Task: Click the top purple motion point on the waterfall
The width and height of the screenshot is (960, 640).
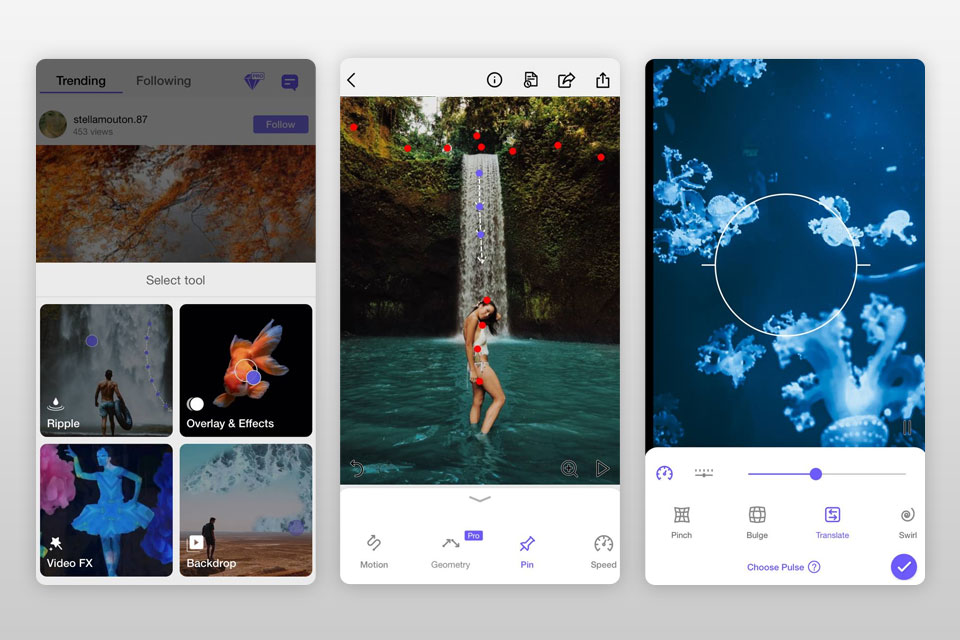Action: (479, 173)
